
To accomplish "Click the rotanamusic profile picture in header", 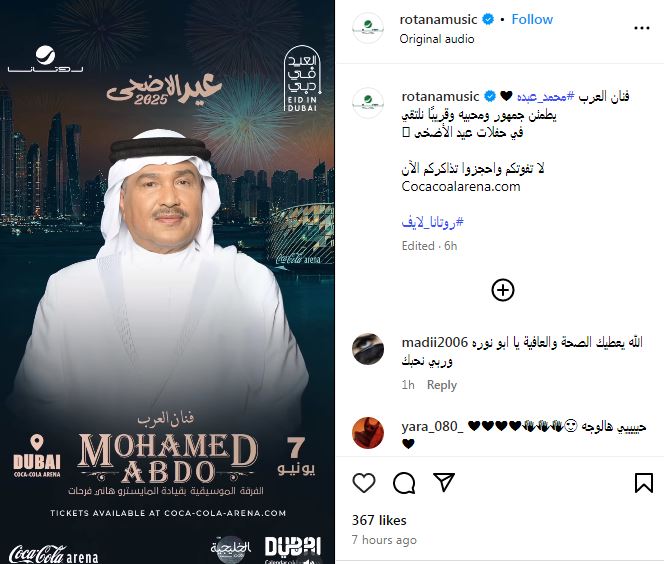I will (368, 28).
